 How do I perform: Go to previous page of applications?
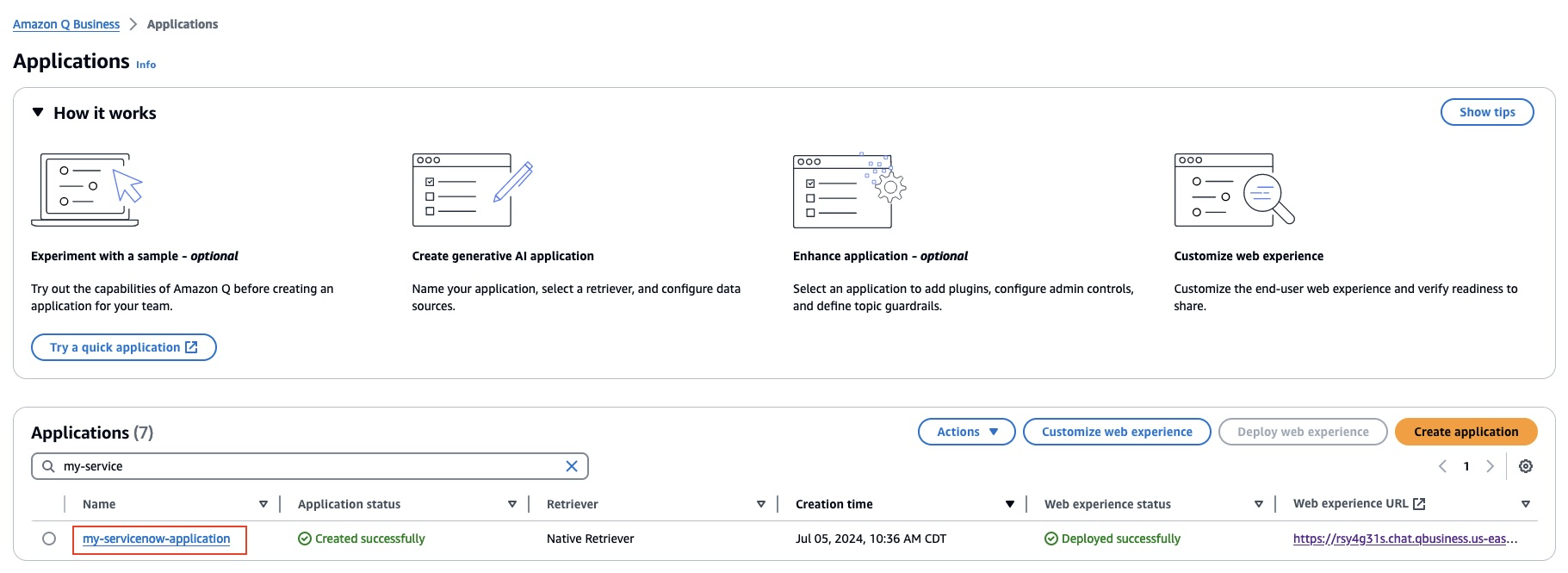(x=1443, y=466)
